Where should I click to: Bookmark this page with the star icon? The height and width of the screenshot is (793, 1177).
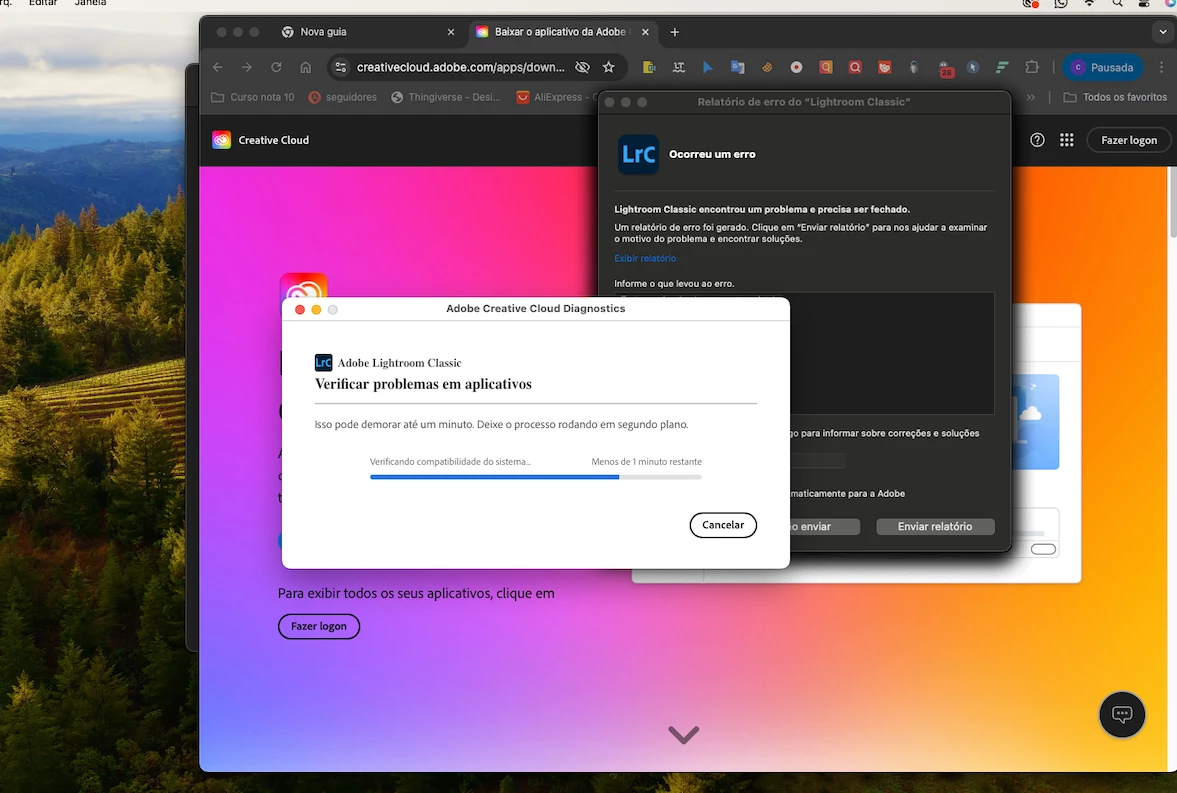point(609,67)
